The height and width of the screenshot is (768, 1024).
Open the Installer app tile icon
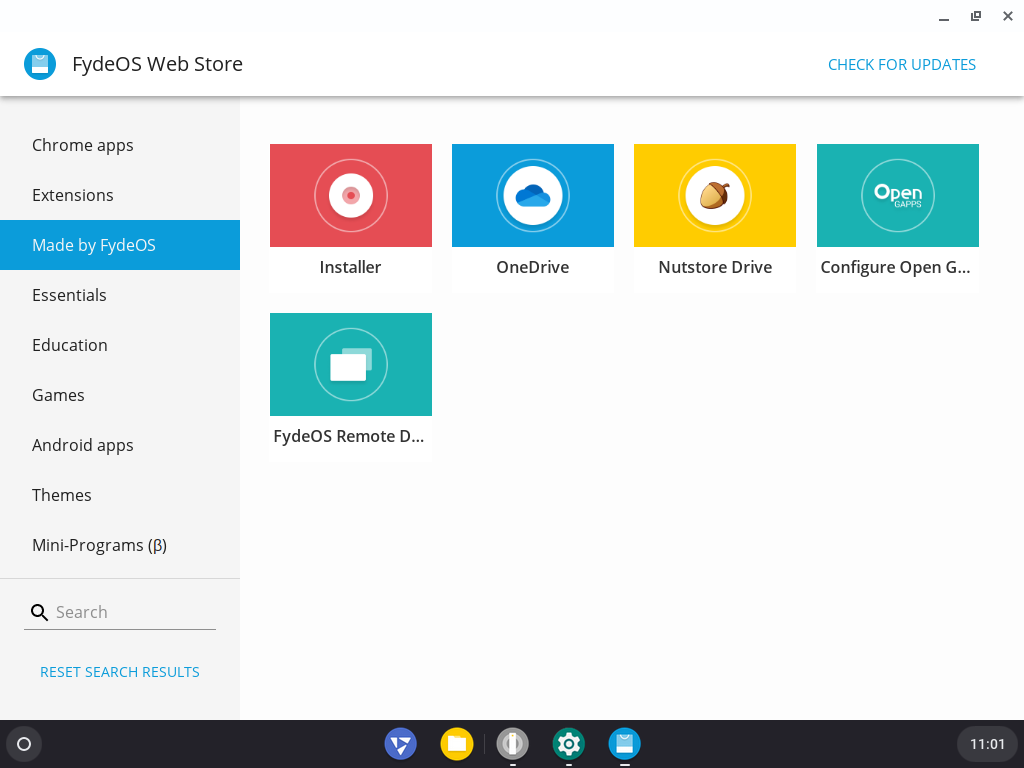(x=351, y=195)
